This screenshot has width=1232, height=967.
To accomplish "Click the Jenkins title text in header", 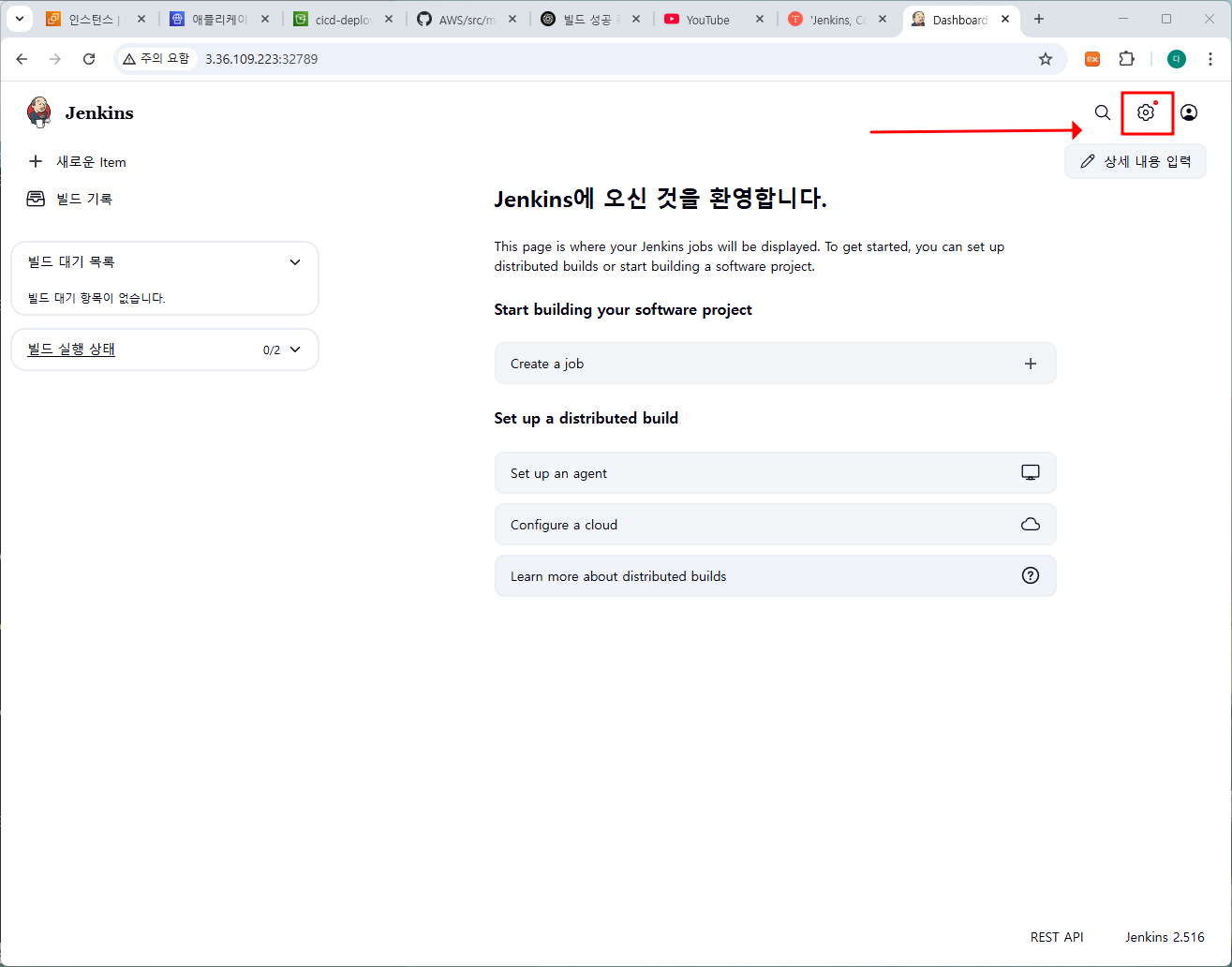I will [x=99, y=112].
